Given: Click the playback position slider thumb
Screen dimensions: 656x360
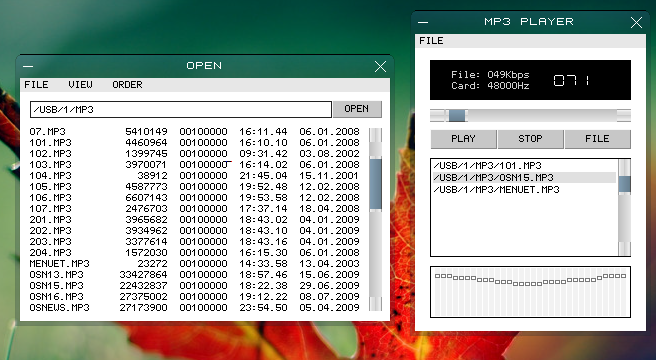Looking at the screenshot, I should [456, 116].
